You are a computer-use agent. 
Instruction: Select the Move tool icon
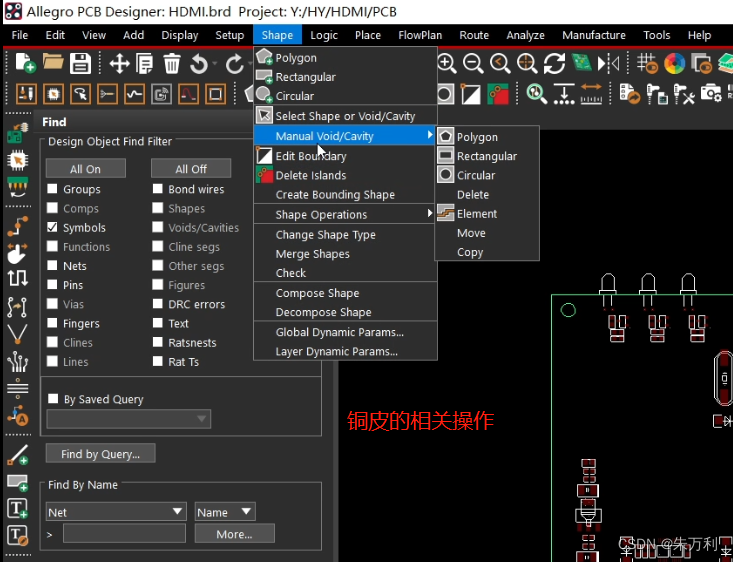119,64
